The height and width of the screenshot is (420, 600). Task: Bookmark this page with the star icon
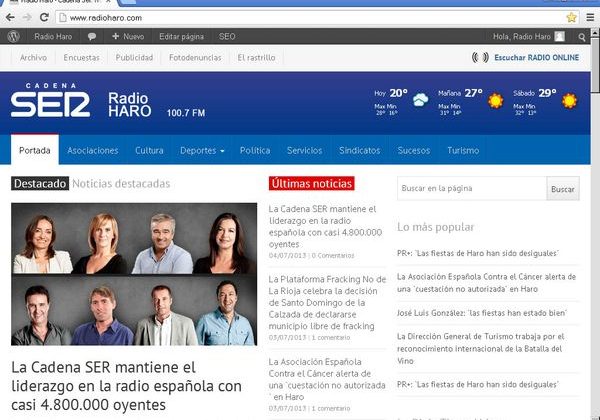click(571, 18)
